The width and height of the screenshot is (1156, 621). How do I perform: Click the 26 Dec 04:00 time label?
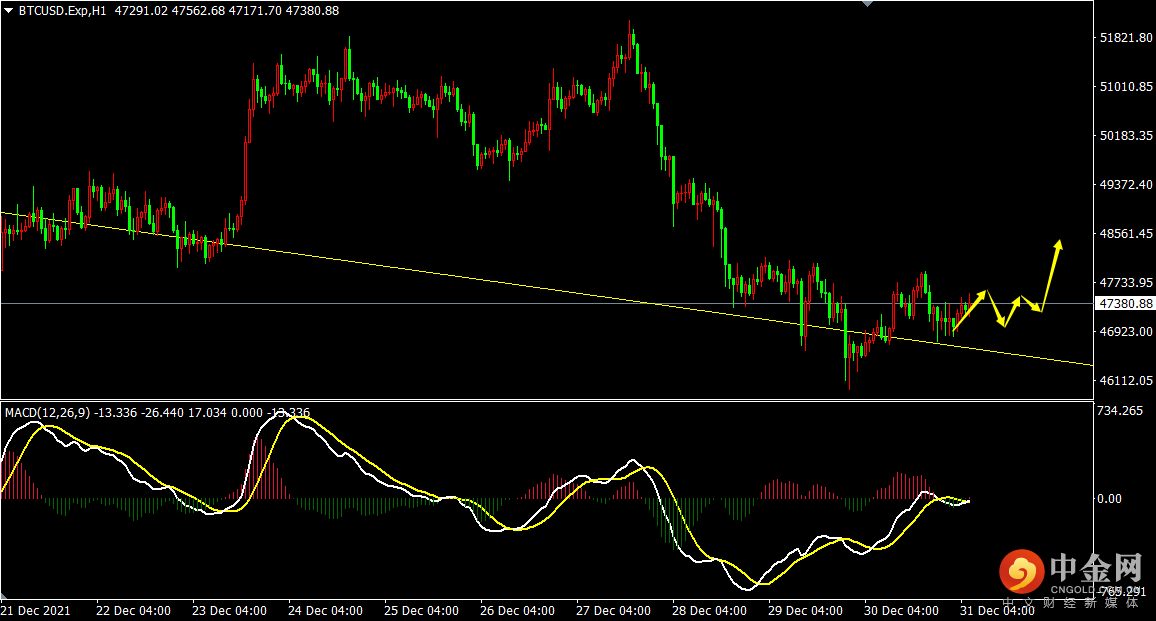pyautogui.click(x=517, y=611)
